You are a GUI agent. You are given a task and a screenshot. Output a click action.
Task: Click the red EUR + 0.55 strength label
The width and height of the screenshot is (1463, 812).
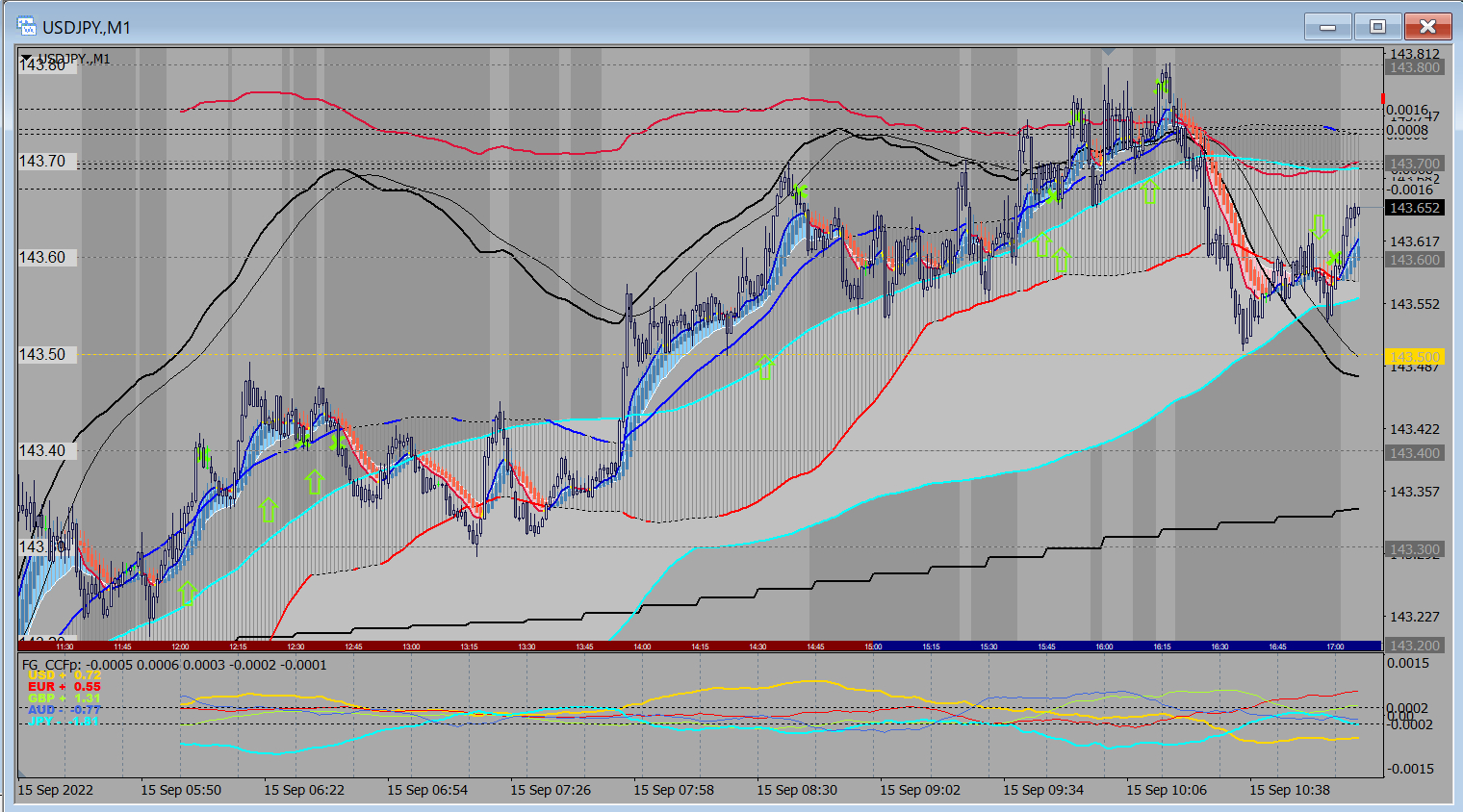pos(64,687)
